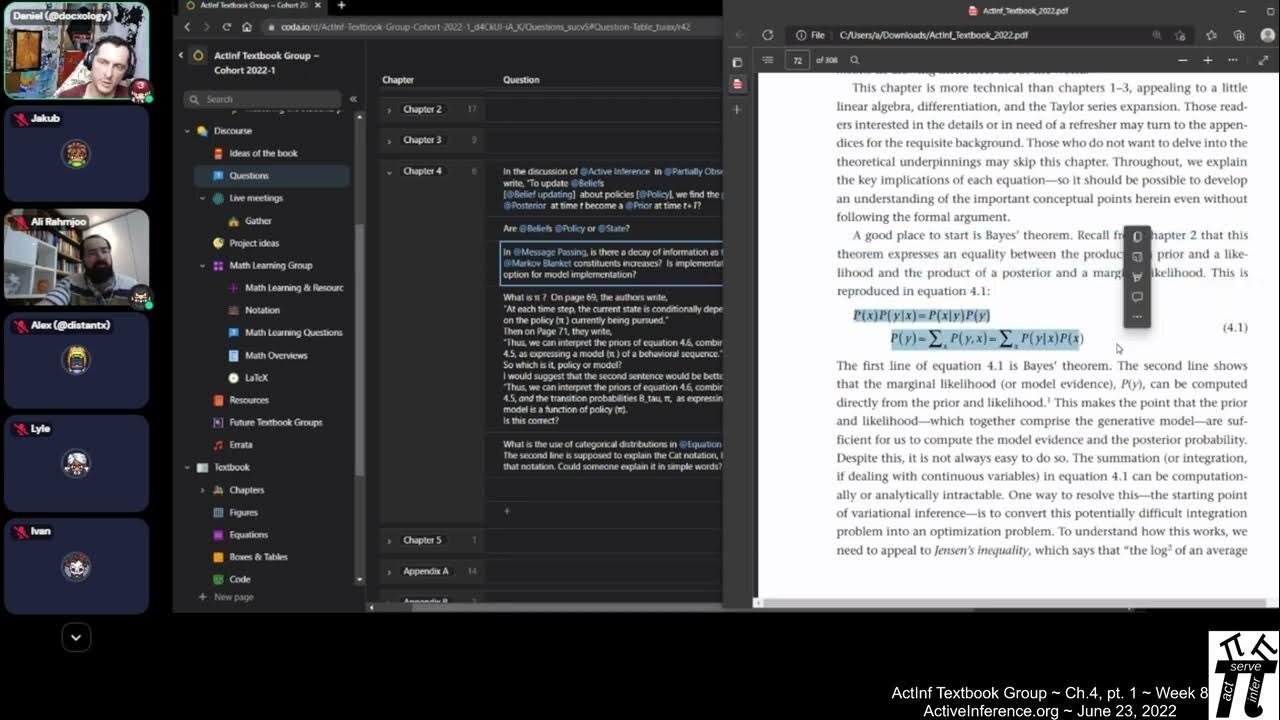Expand the Chapter 5 group
The image size is (1280, 720).
coord(389,540)
